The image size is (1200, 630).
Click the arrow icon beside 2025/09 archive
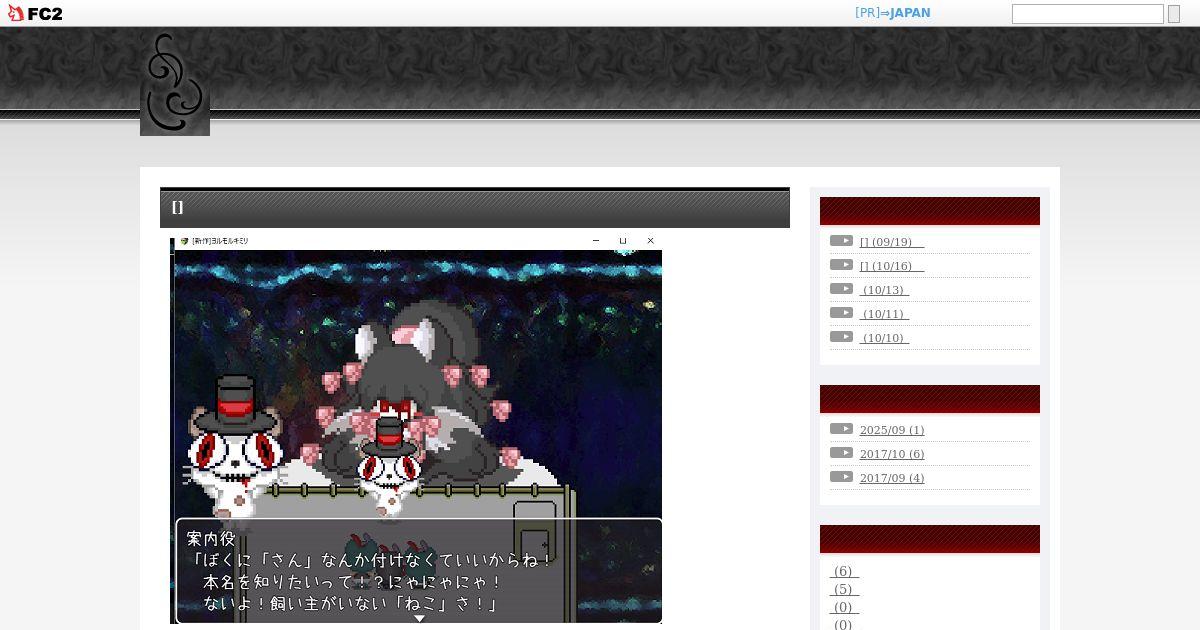[842, 429]
